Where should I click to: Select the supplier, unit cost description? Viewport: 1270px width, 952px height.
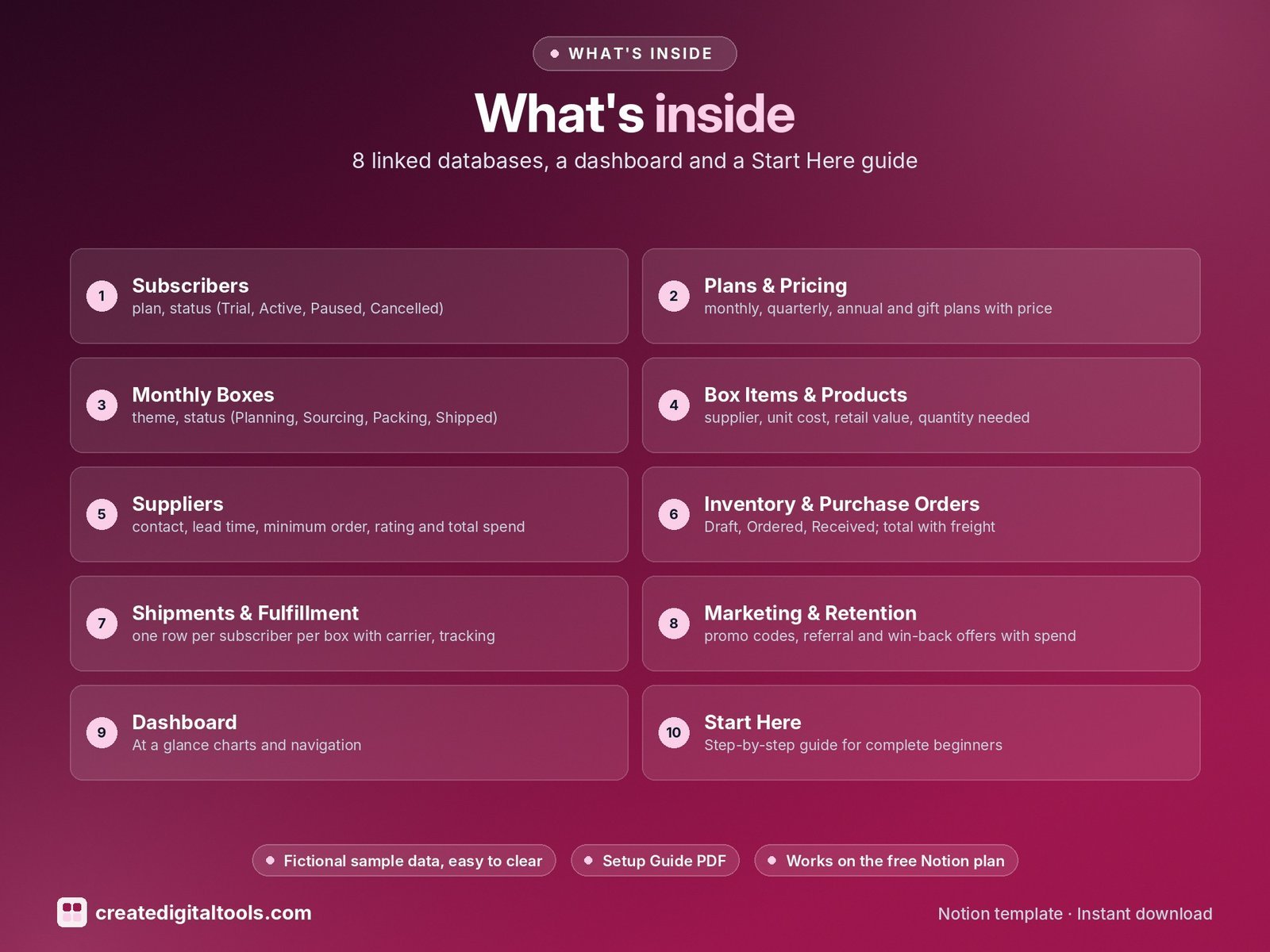coord(867,418)
